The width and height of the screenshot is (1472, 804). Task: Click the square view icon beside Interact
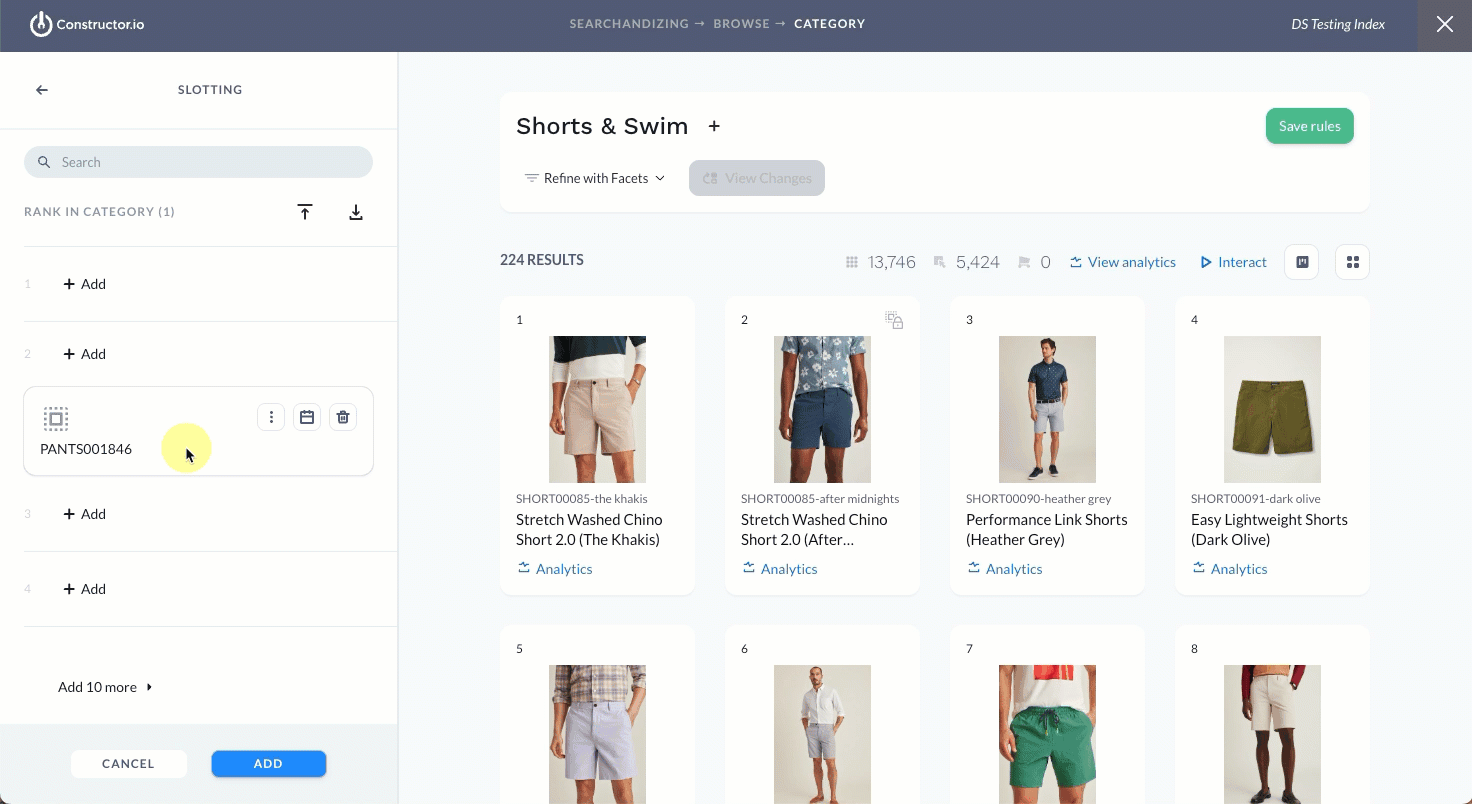1302,262
